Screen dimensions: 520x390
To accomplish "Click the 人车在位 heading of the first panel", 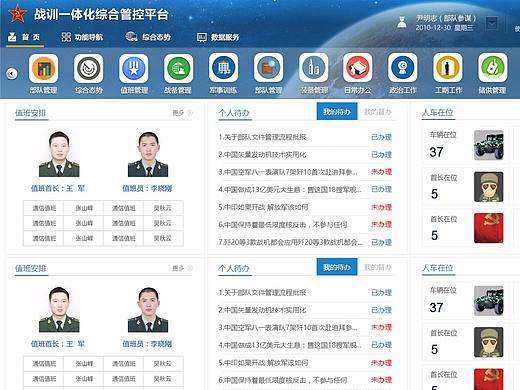I will click(438, 112).
